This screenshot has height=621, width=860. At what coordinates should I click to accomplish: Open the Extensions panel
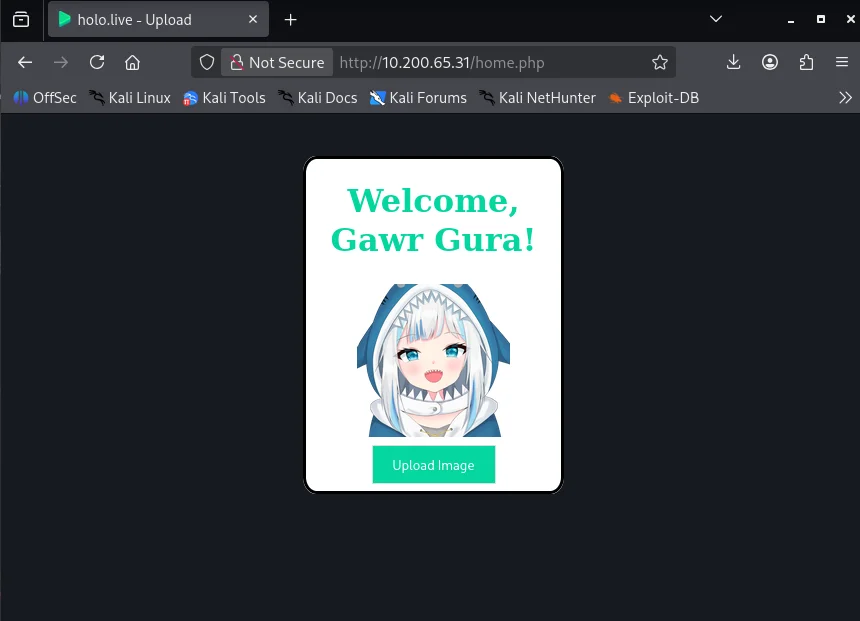pyautogui.click(x=806, y=62)
